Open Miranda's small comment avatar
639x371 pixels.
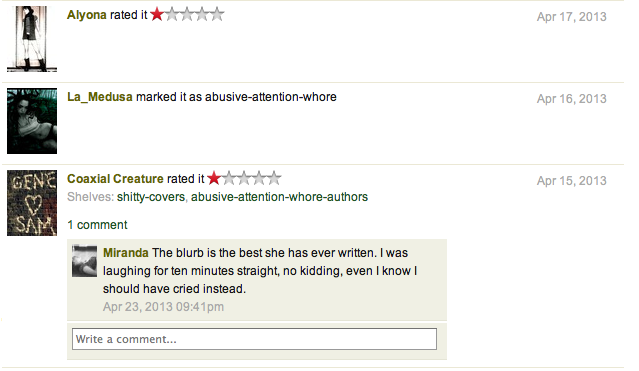coord(84,261)
